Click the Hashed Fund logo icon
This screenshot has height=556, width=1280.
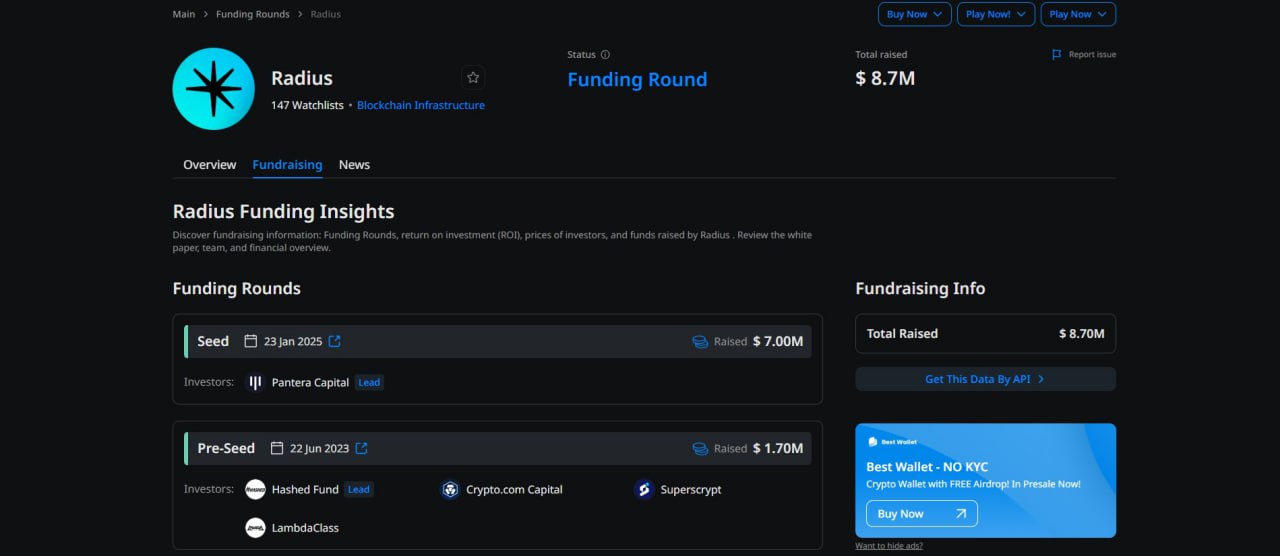point(255,489)
